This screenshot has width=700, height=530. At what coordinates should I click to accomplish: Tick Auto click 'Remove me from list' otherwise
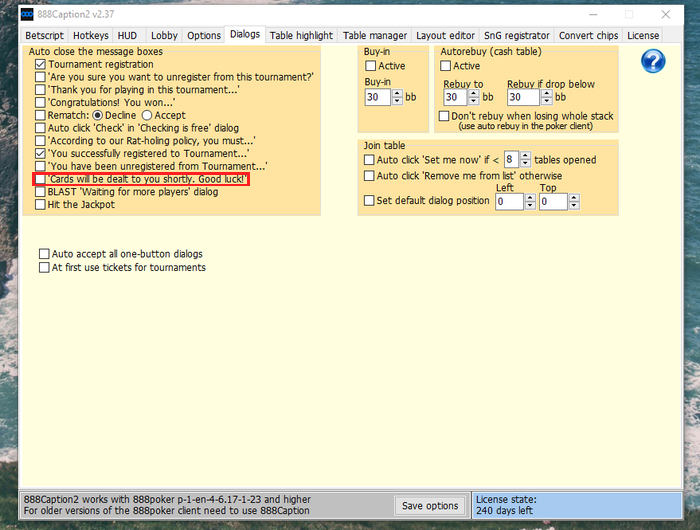(x=369, y=175)
